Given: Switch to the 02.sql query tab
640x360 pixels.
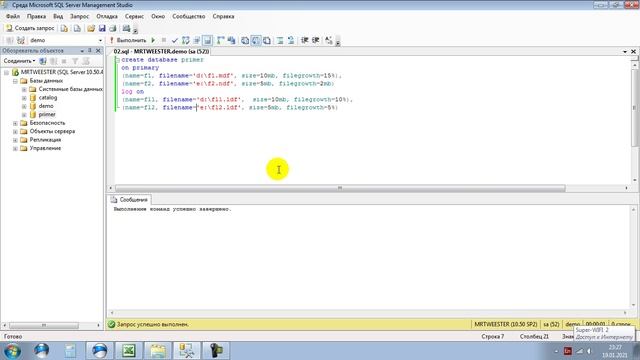Looking at the screenshot, I should [161, 51].
